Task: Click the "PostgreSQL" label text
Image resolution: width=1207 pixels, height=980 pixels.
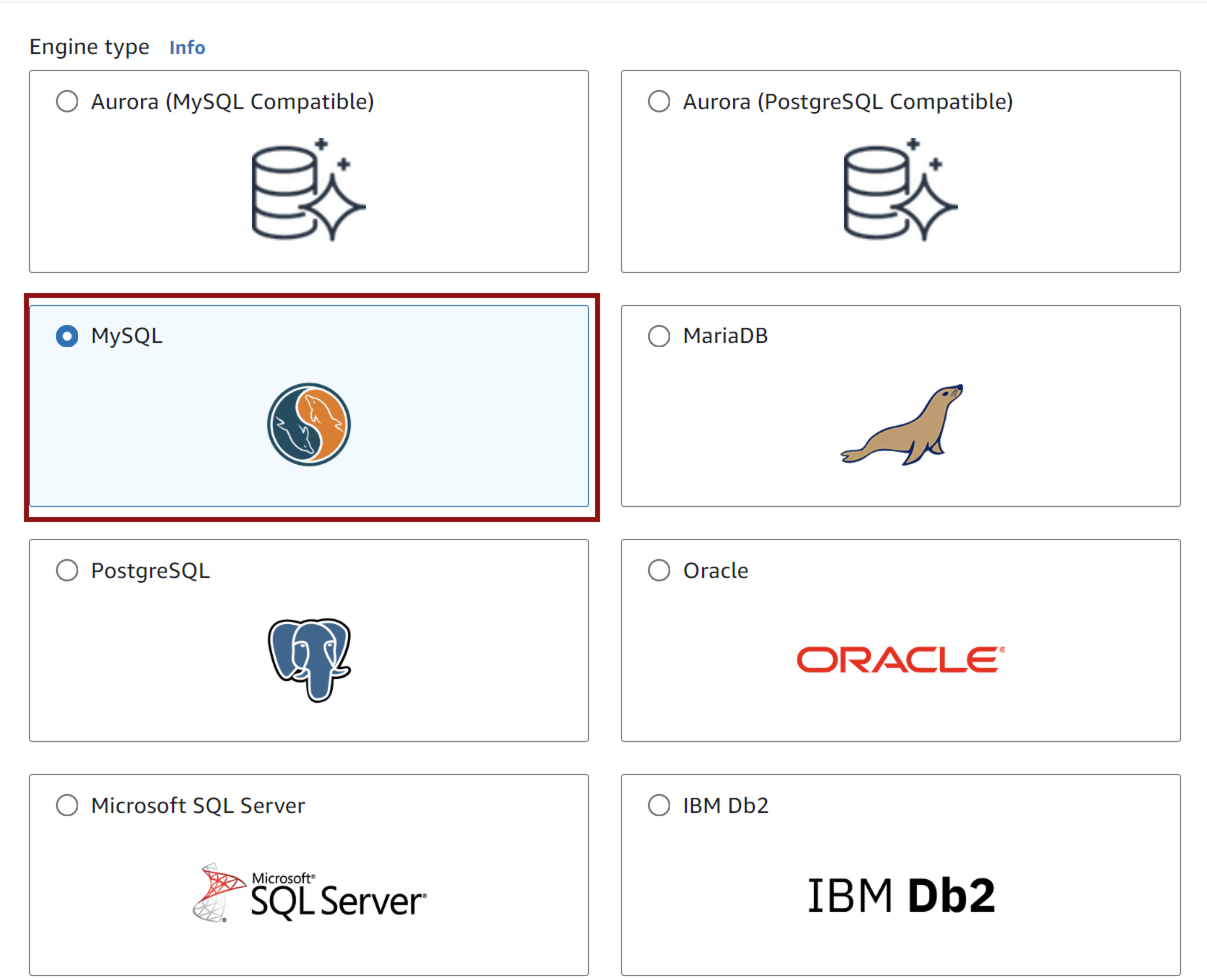Action: [x=150, y=571]
